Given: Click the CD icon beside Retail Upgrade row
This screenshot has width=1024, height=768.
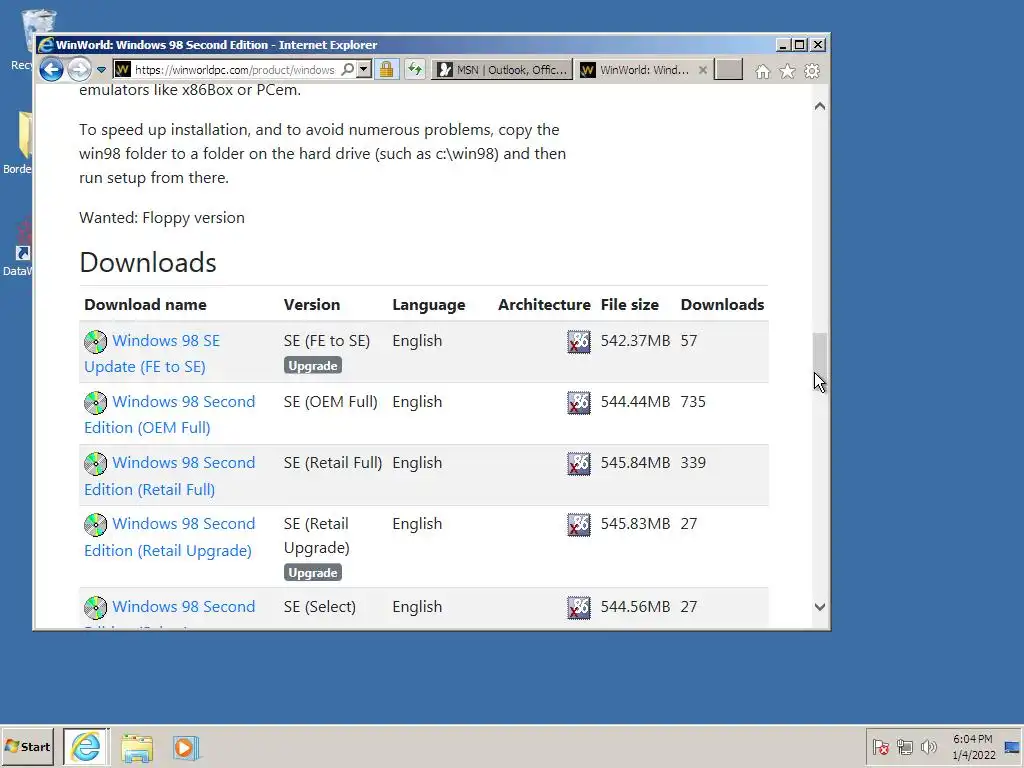Looking at the screenshot, I should tap(95, 524).
